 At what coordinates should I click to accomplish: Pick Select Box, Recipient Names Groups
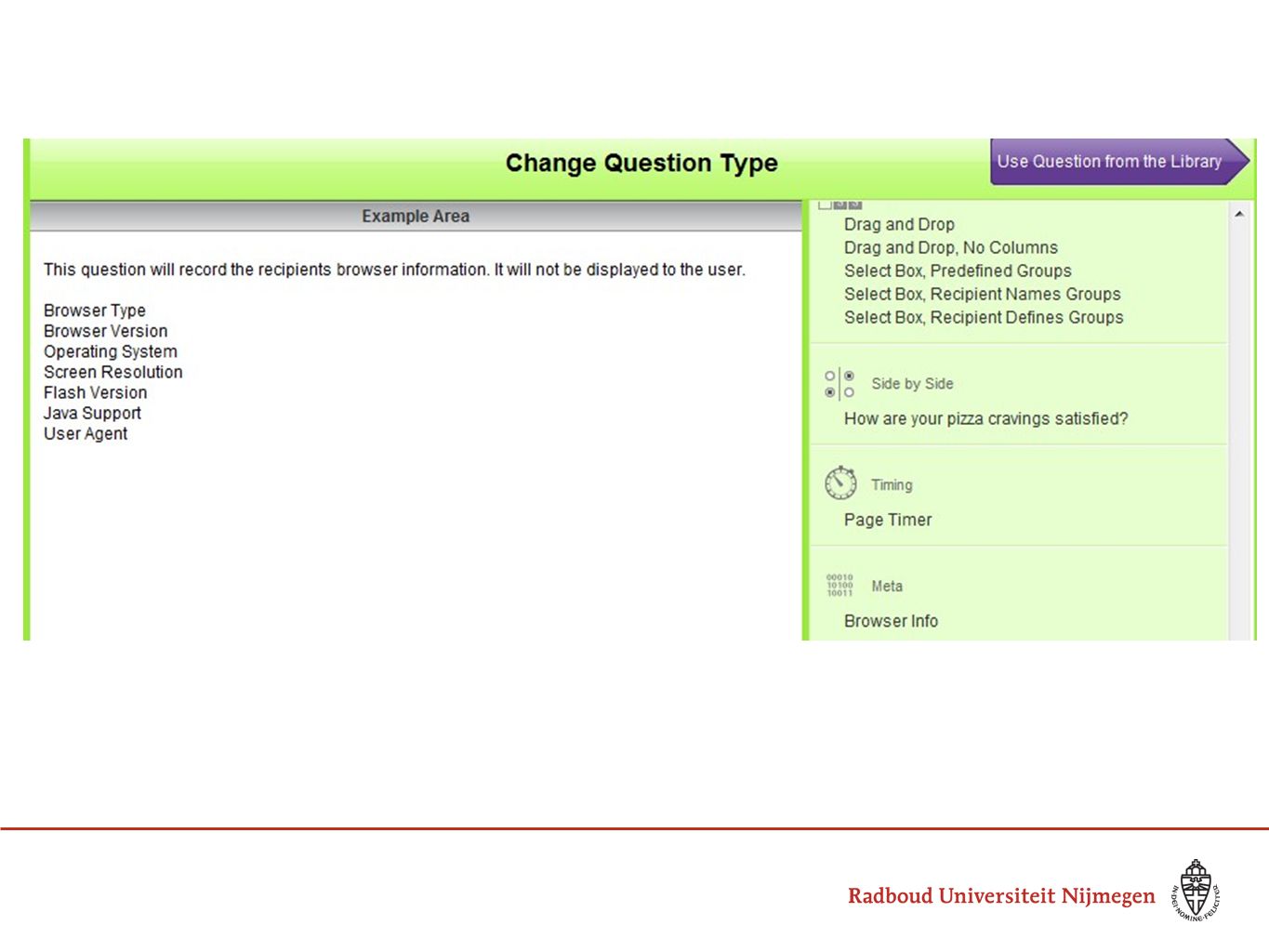pyautogui.click(x=983, y=294)
